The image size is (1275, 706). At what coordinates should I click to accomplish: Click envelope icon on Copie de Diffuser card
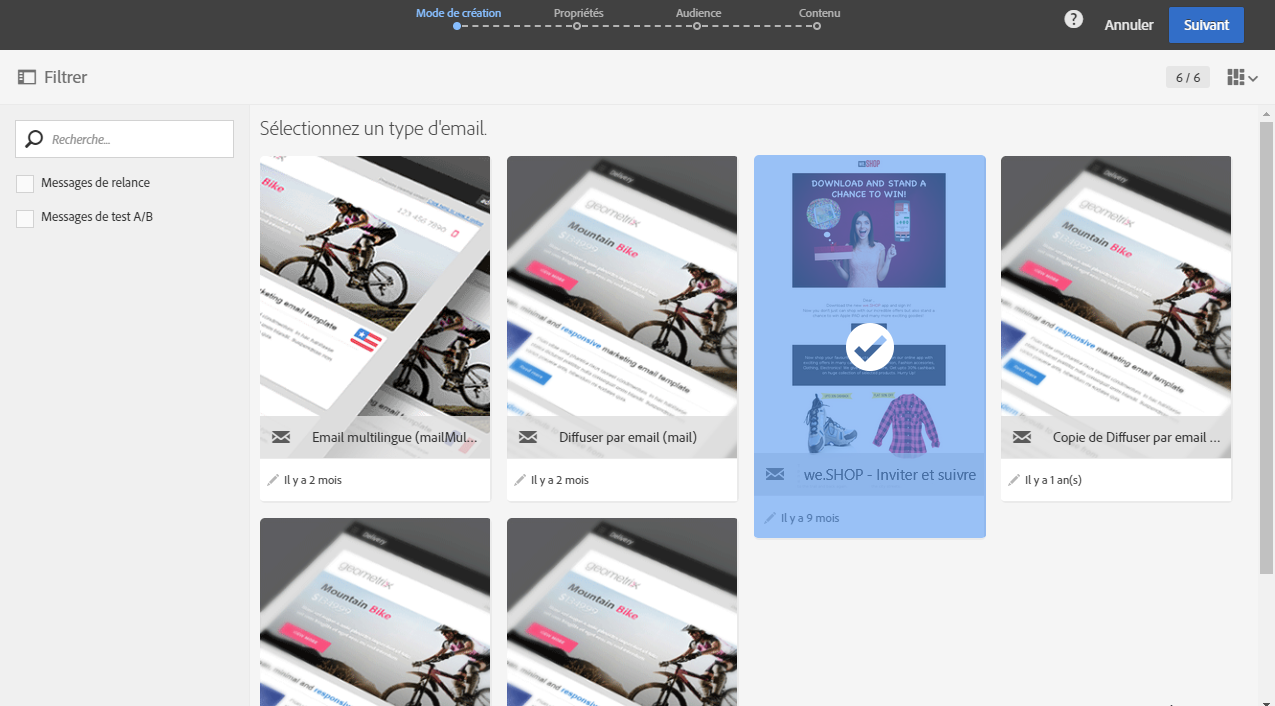click(1022, 437)
